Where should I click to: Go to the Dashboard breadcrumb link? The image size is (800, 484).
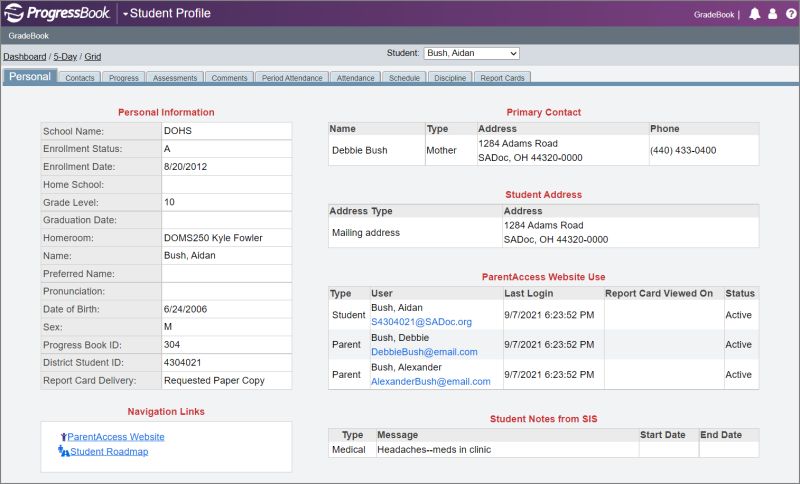[24, 57]
